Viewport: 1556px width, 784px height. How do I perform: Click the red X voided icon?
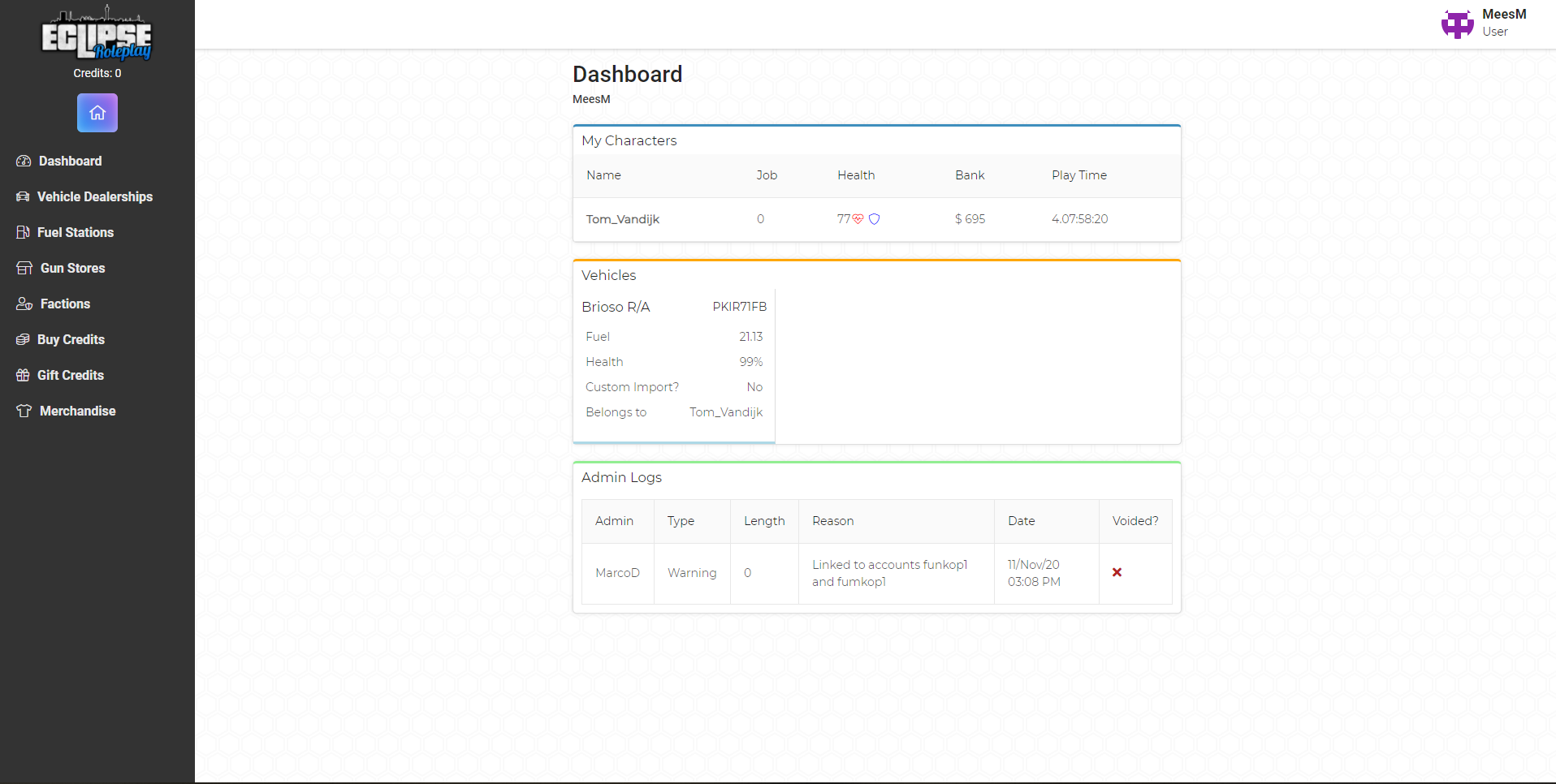(x=1117, y=572)
